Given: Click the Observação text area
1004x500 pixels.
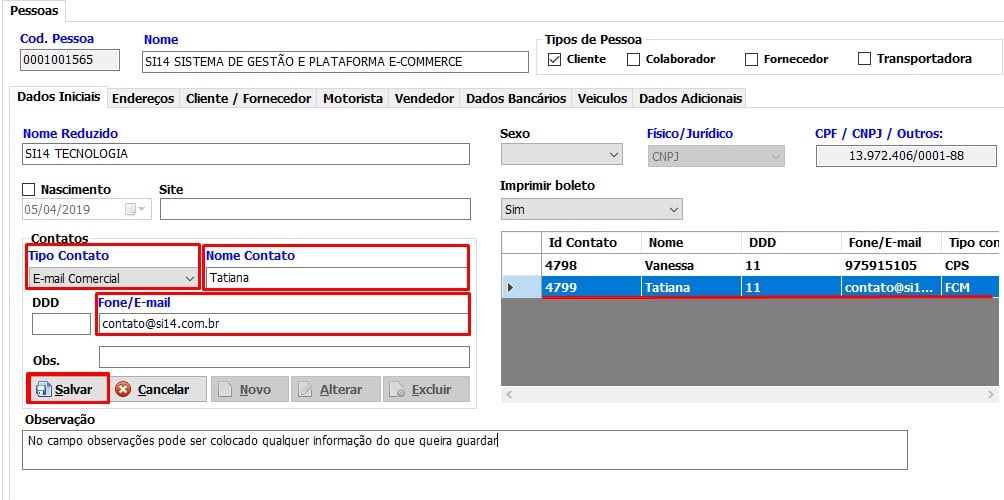Looking at the screenshot, I should [465, 450].
